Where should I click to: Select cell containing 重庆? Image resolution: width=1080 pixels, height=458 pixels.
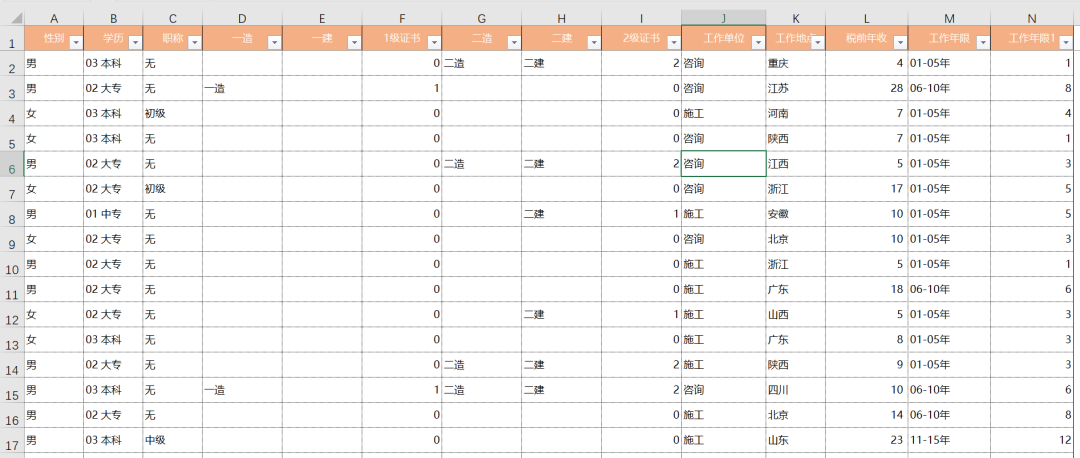[x=795, y=63]
